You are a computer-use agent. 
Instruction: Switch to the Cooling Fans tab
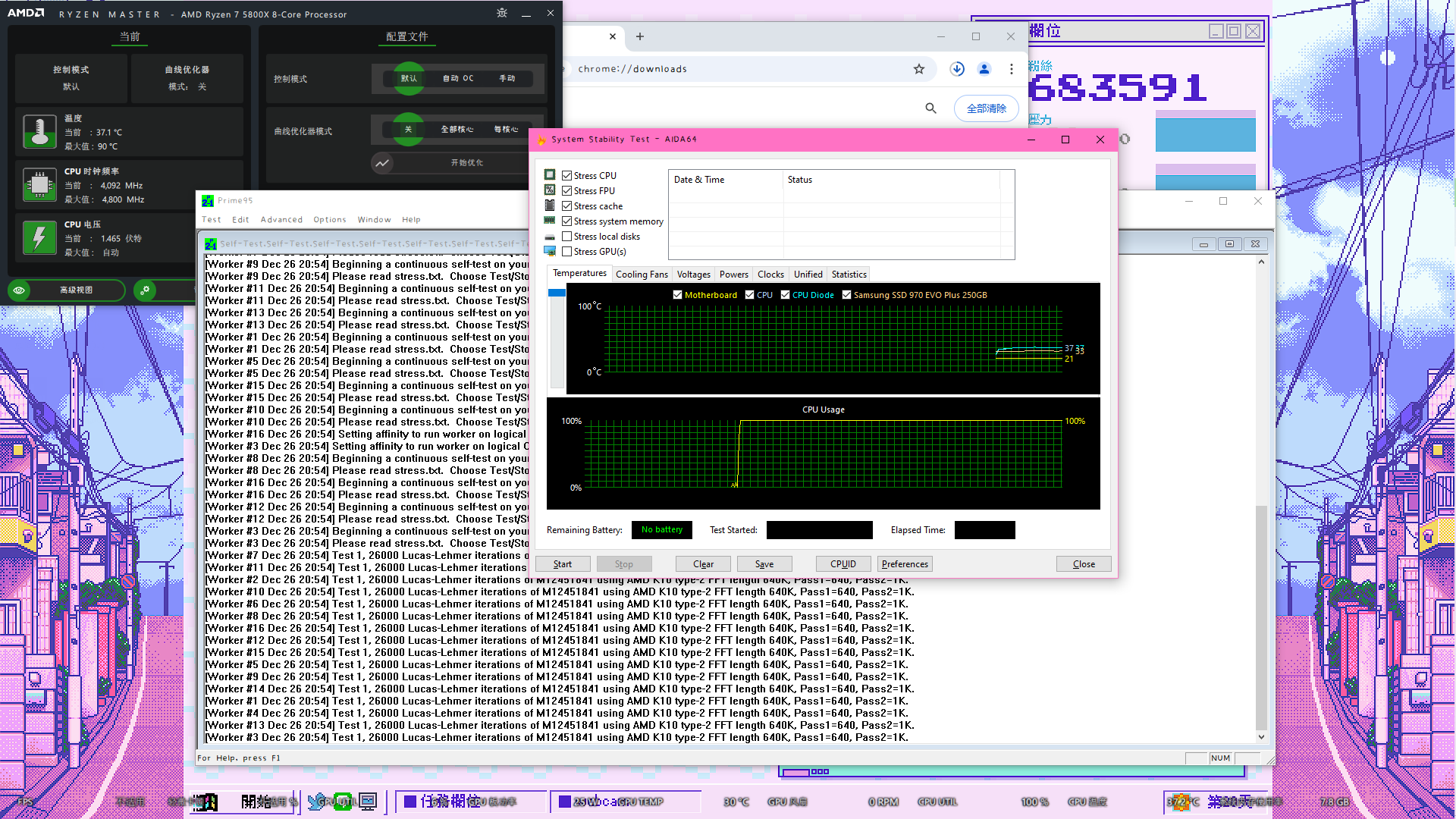coord(642,275)
